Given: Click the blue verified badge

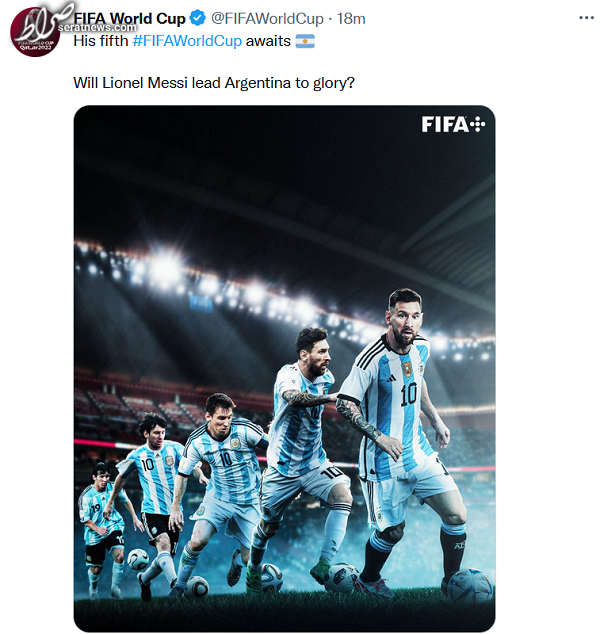Looking at the screenshot, I should coord(198,18).
